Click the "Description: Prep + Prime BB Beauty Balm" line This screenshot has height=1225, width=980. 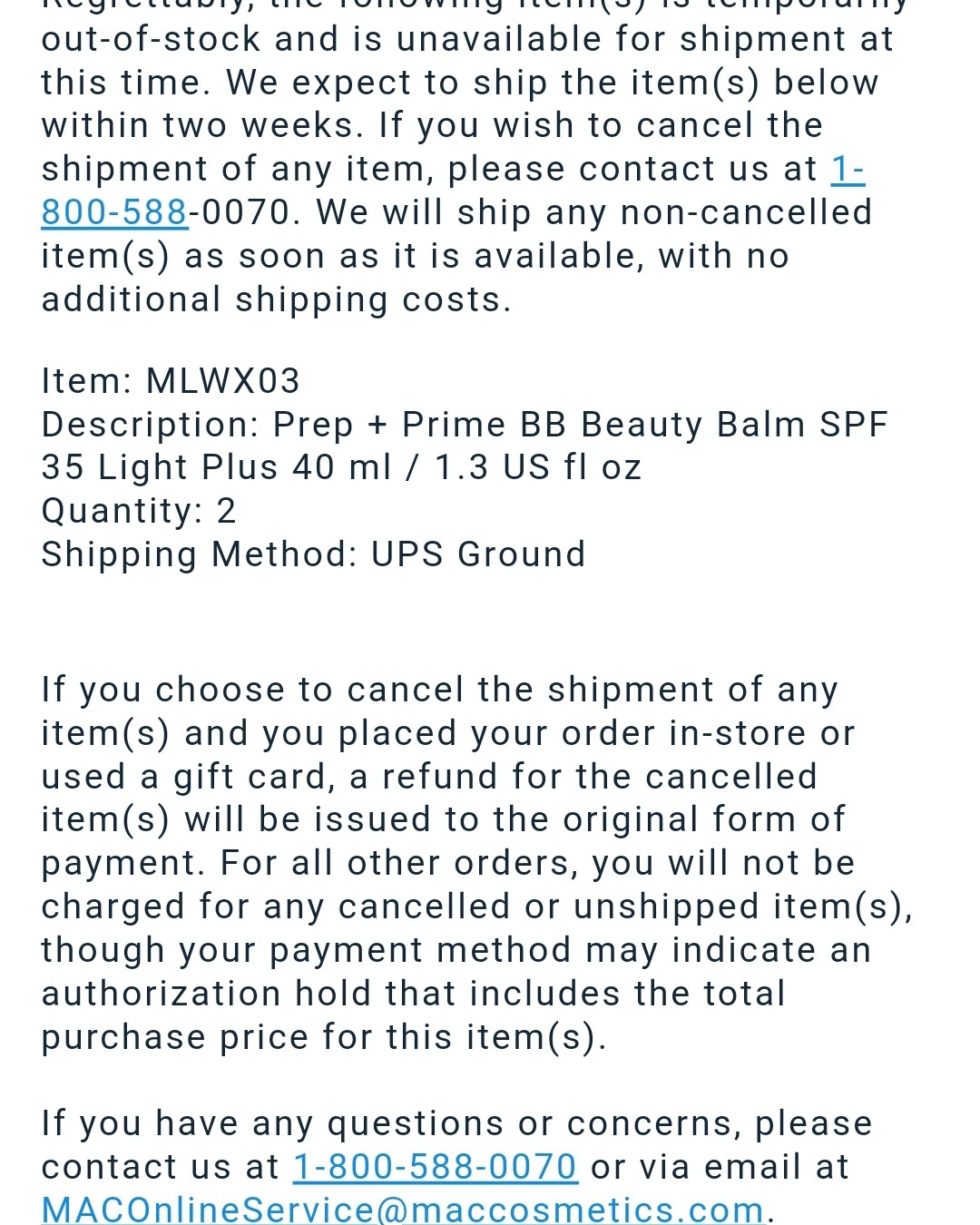(465, 425)
